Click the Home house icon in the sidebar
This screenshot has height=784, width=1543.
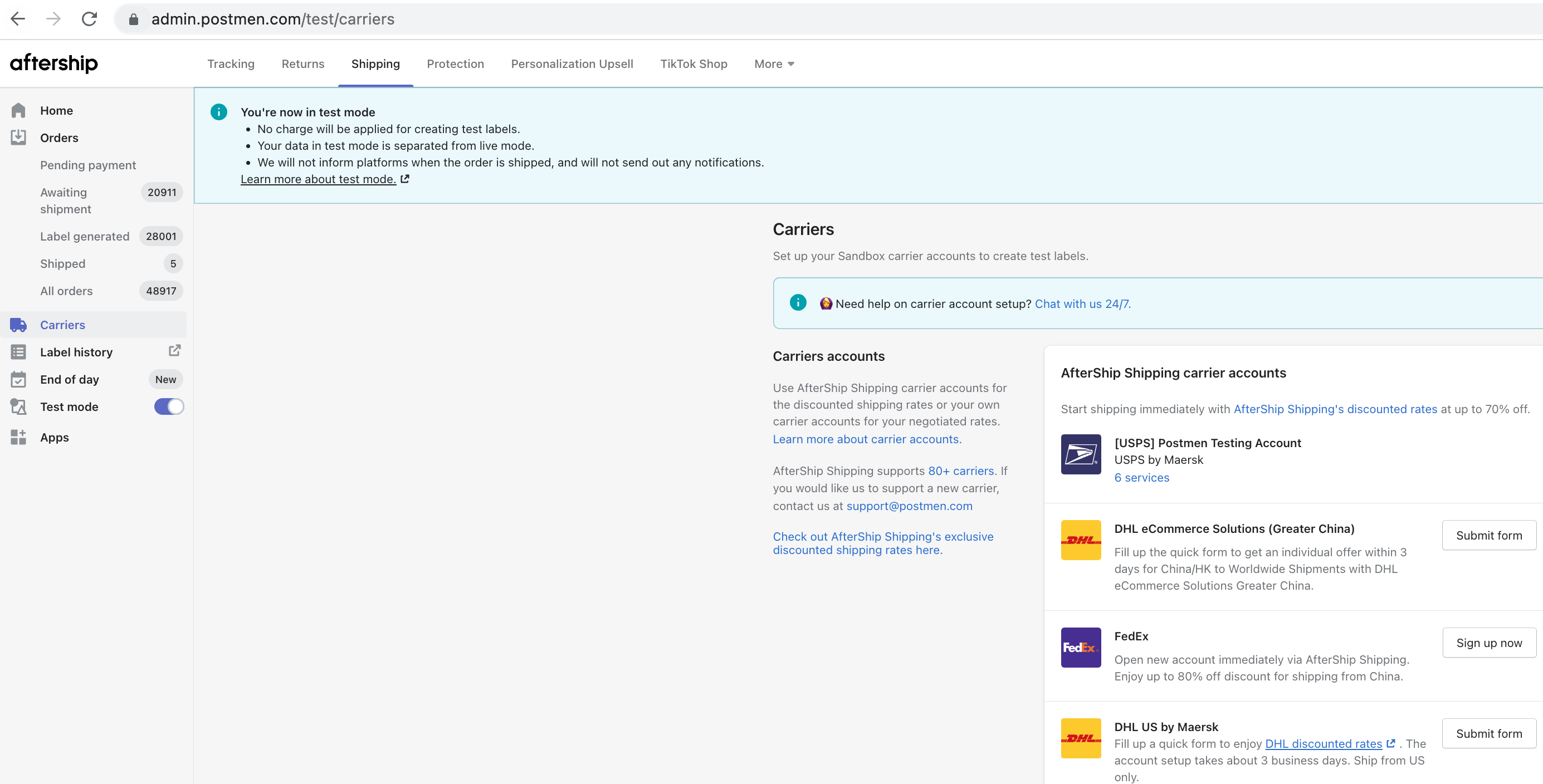pyautogui.click(x=18, y=110)
